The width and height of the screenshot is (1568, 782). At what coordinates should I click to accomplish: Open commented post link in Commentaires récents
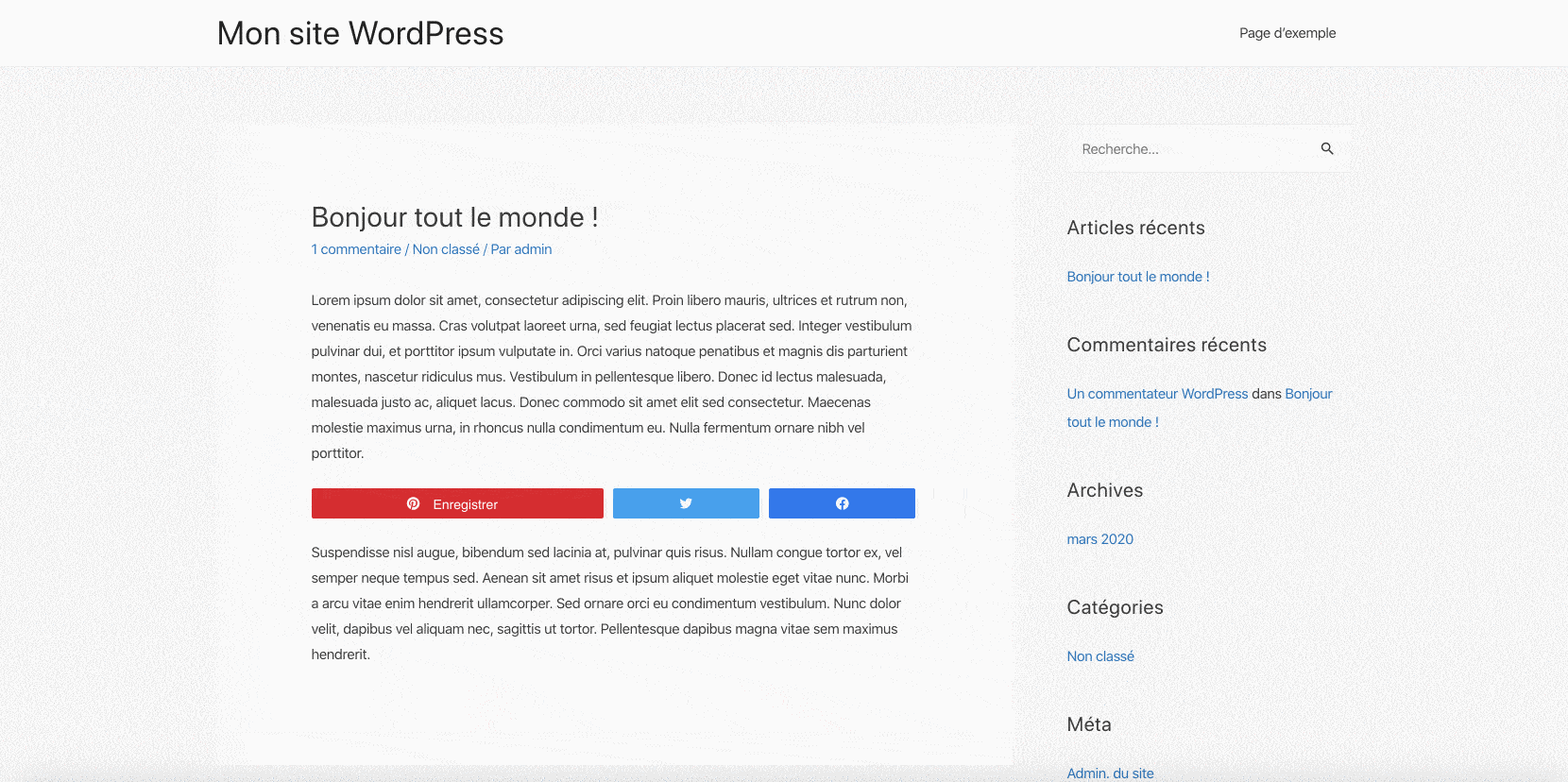click(1112, 422)
